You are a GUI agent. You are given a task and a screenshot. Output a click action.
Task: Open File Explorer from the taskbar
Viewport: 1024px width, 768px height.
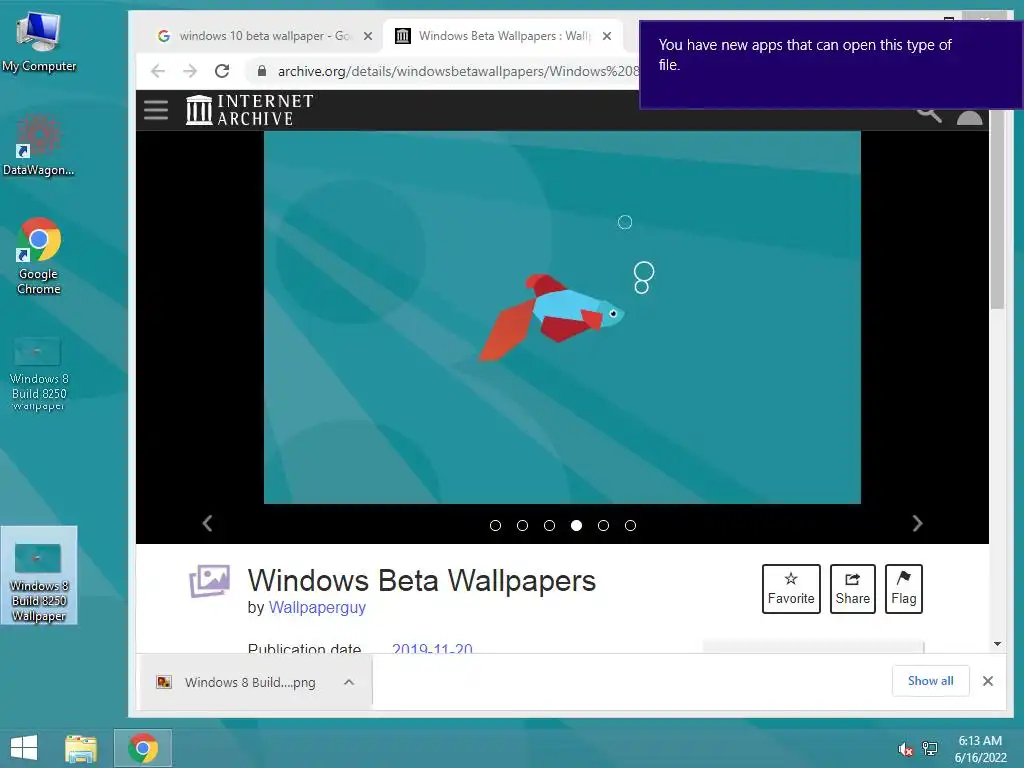pos(81,748)
